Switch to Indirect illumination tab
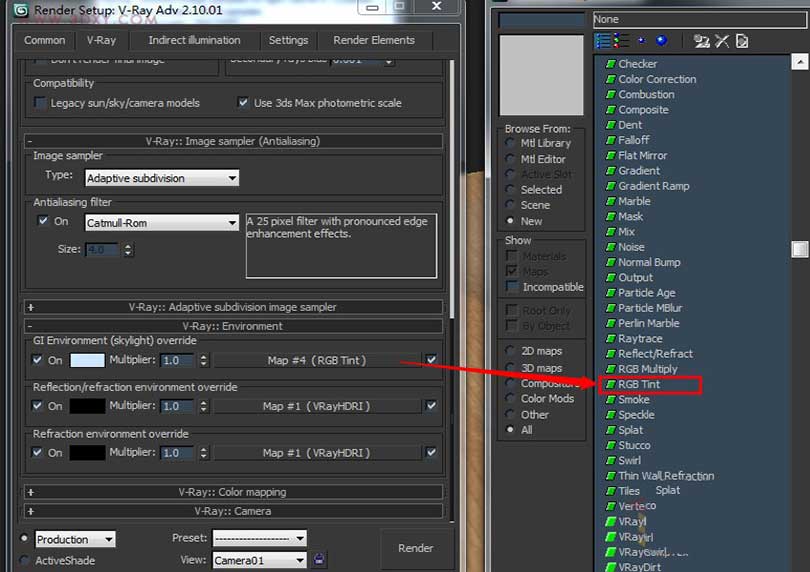Image resolution: width=810 pixels, height=572 pixels. click(x=194, y=40)
